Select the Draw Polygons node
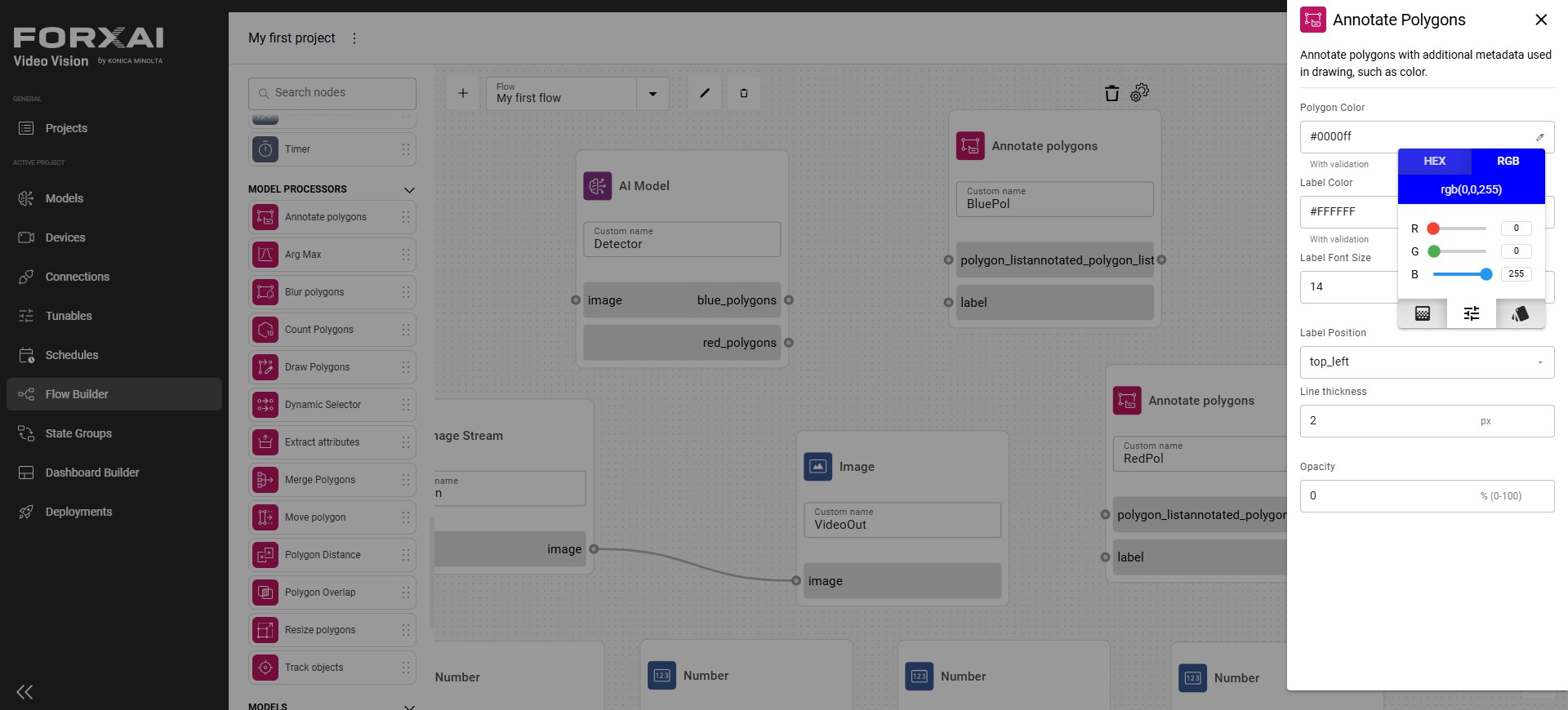This screenshot has height=710, width=1568. 332,367
